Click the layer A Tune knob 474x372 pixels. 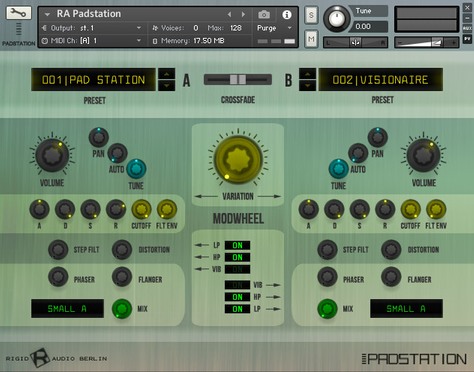pos(136,169)
